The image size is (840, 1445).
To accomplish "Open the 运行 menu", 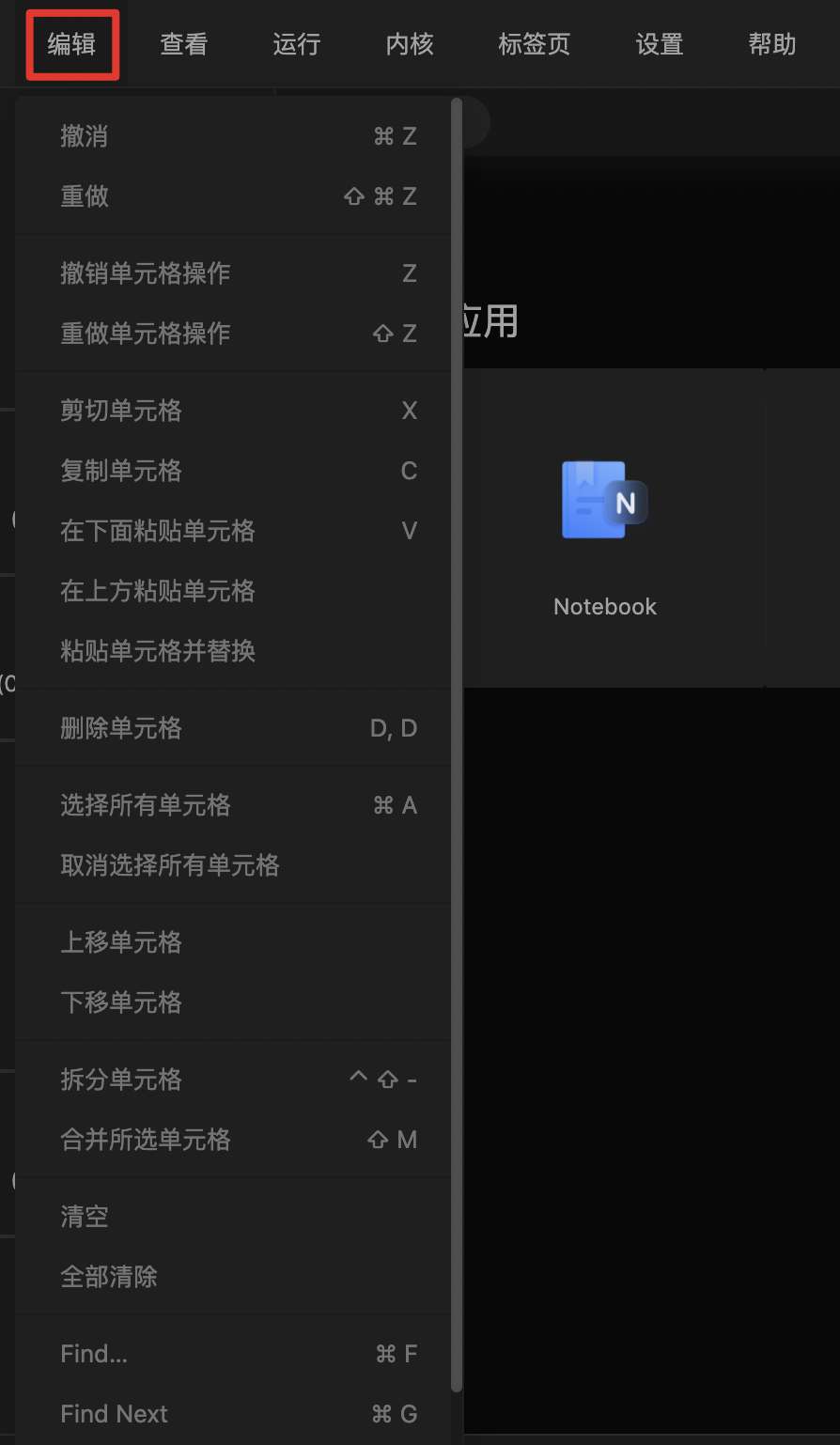I will 297,44.
